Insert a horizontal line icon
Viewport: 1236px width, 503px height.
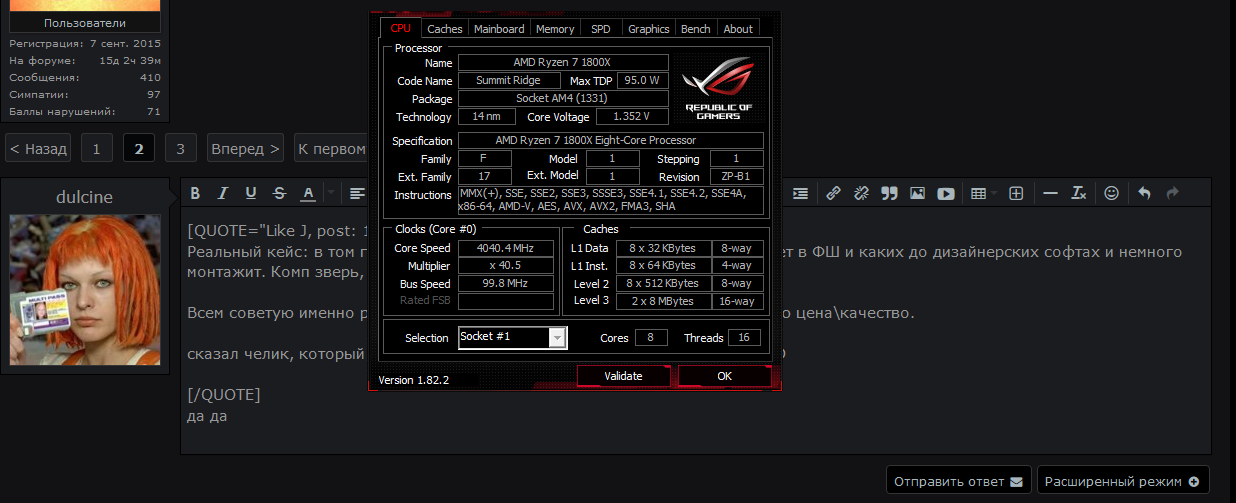(x=1049, y=193)
